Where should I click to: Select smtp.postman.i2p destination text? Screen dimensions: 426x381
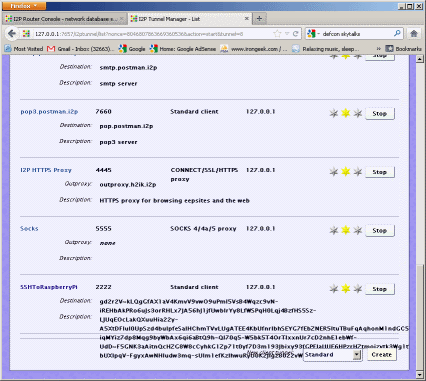128,68
